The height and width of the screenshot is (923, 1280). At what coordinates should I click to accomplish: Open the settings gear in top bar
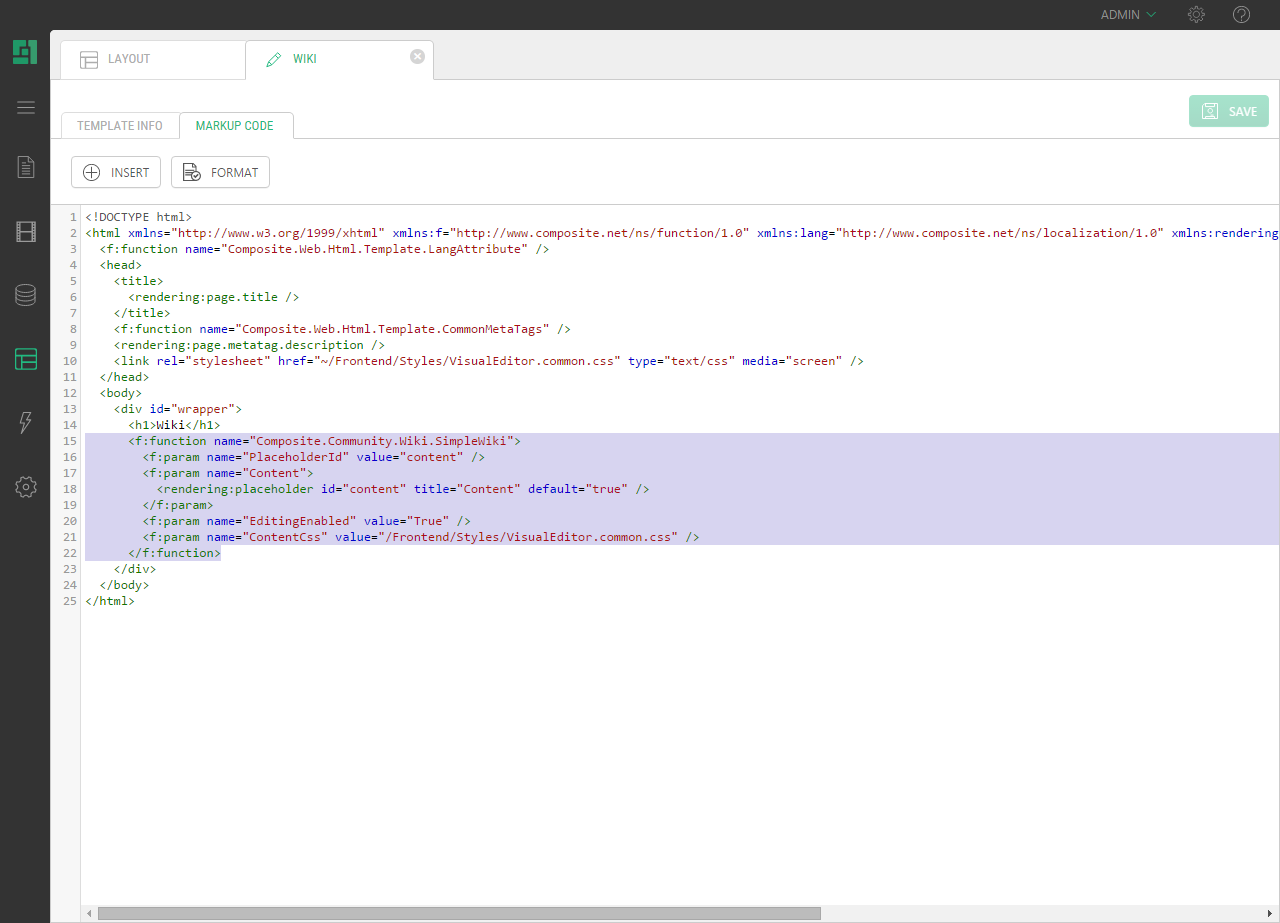(x=1196, y=15)
